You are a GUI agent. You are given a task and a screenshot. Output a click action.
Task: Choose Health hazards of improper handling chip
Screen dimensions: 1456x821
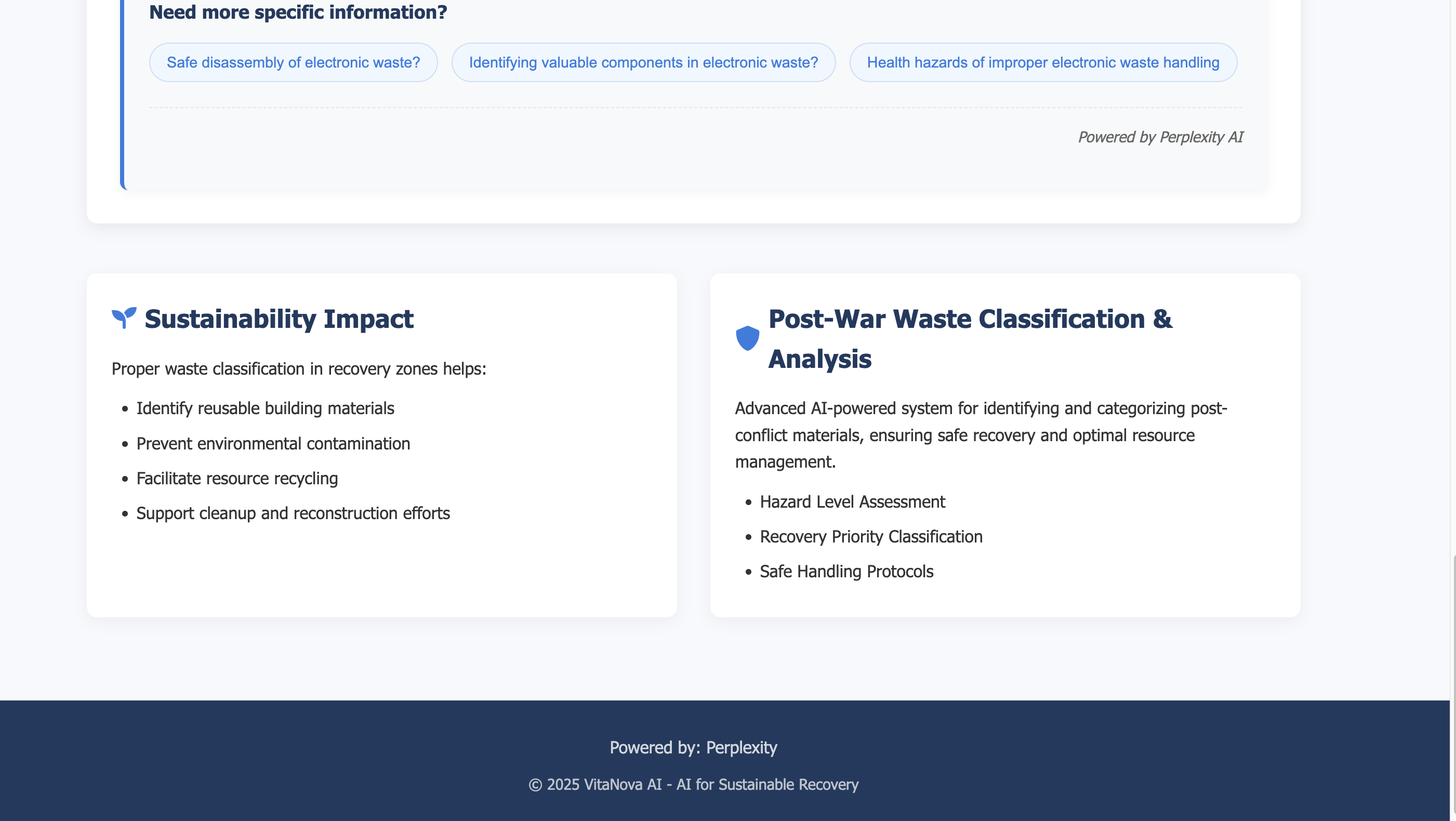(x=1043, y=62)
